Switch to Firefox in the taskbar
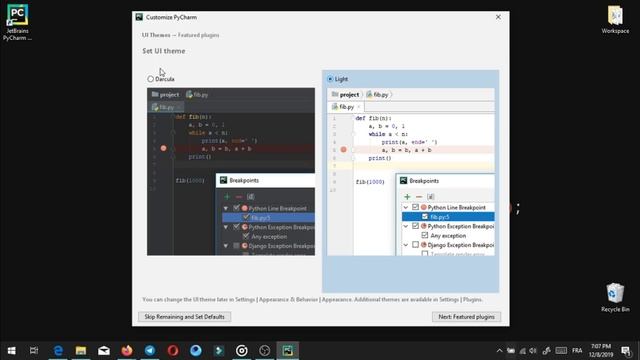The image size is (640, 360). [127, 351]
